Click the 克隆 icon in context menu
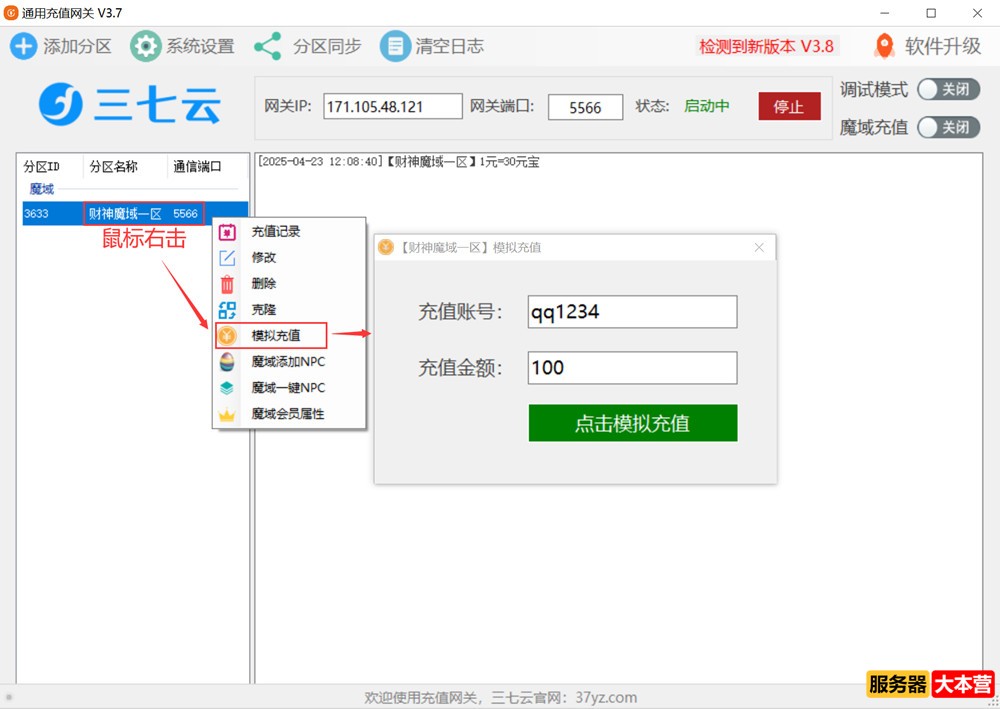This screenshot has width=1000, height=709. pyautogui.click(x=228, y=310)
